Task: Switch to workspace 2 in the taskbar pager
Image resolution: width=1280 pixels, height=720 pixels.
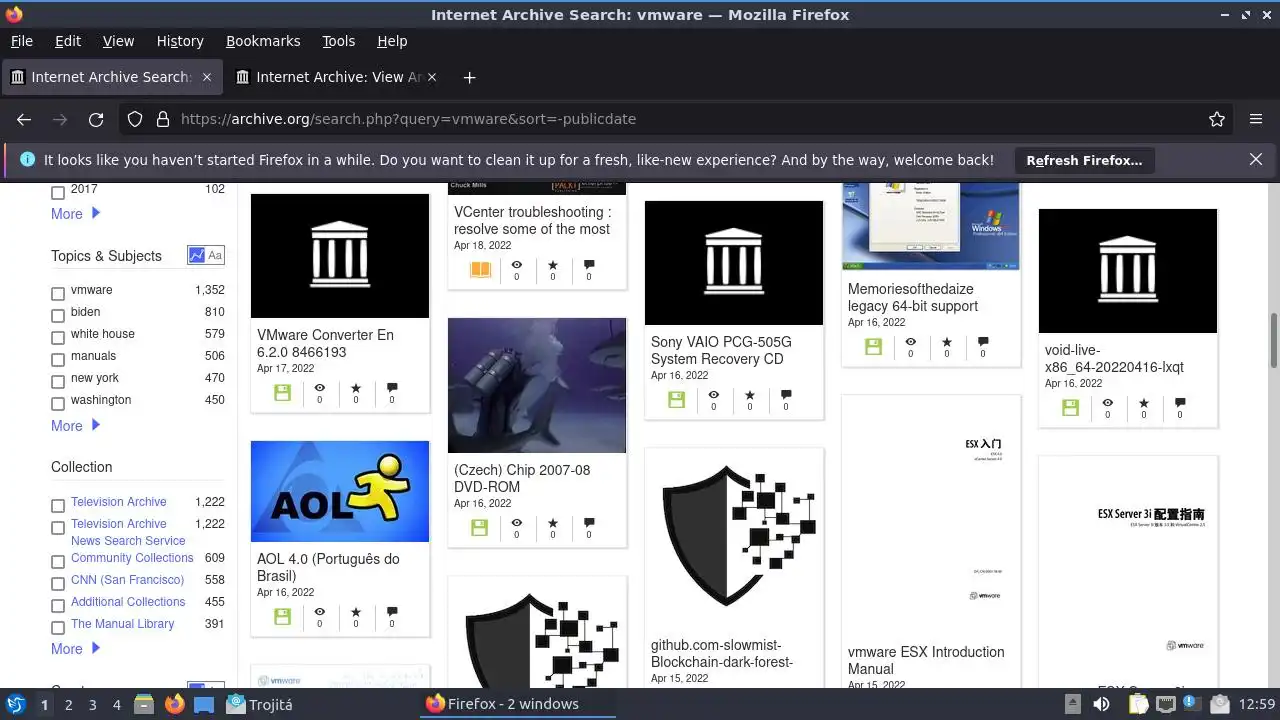Action: pos(68,704)
